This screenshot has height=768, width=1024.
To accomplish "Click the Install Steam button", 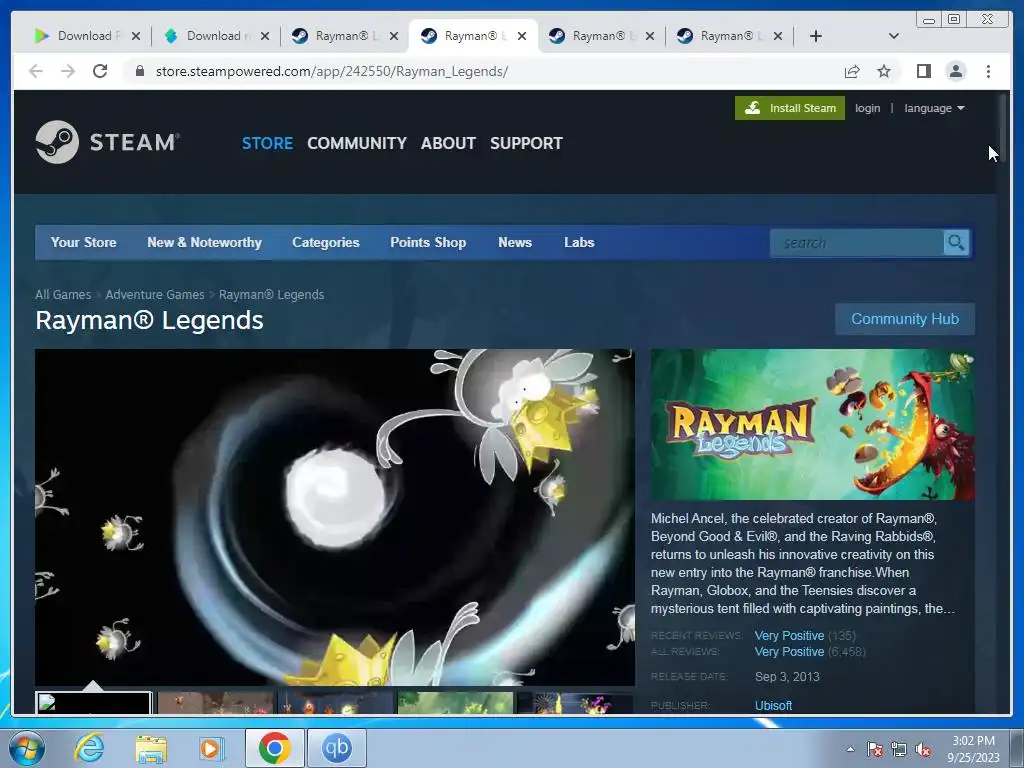I will [790, 108].
